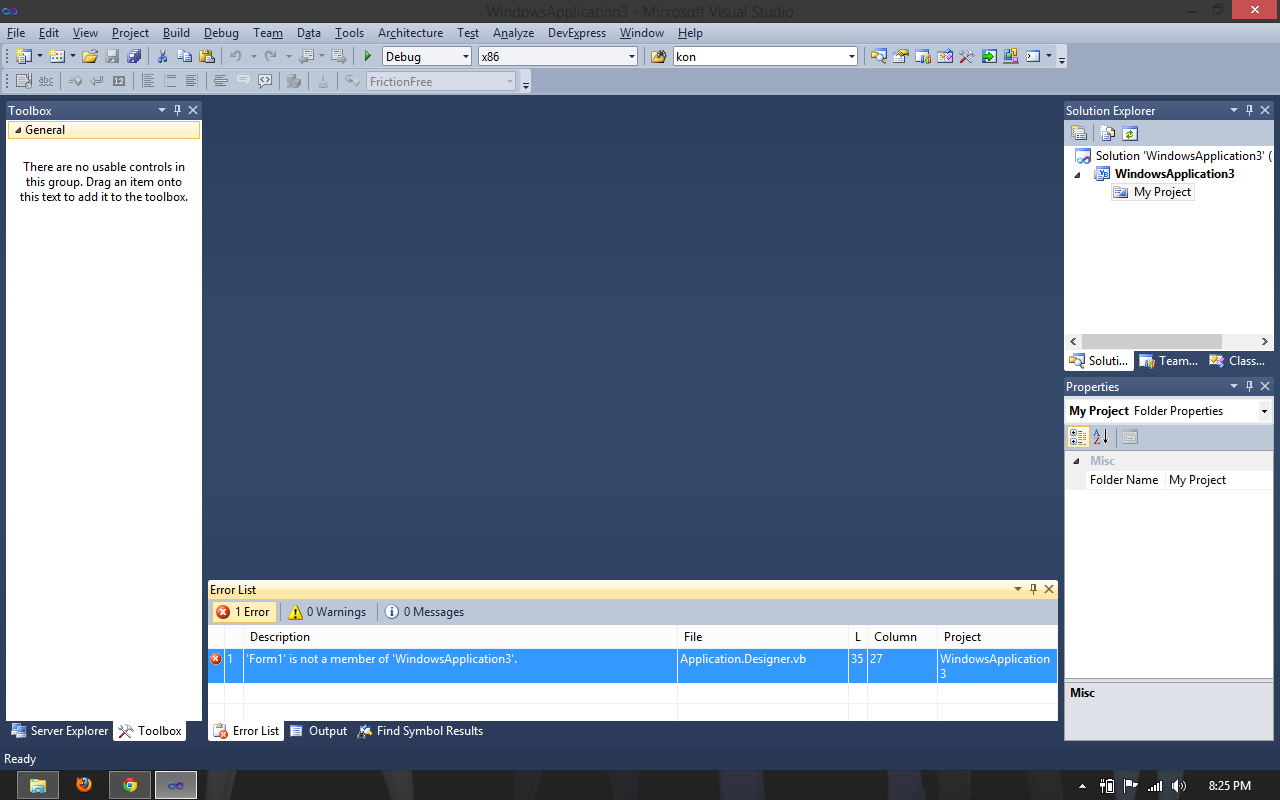Viewport: 1280px width, 800px height.
Task: Click the Solution Explorer horizontal scrollbar
Action: point(1151,341)
